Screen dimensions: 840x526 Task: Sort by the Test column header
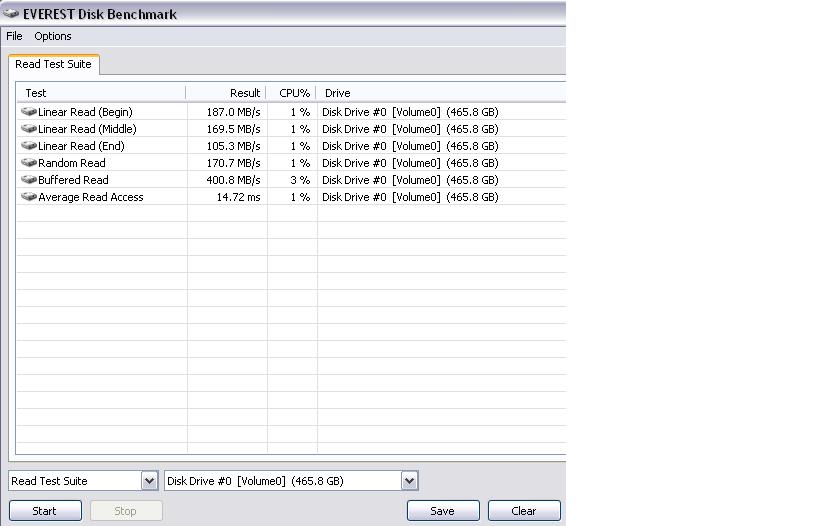(x=101, y=93)
